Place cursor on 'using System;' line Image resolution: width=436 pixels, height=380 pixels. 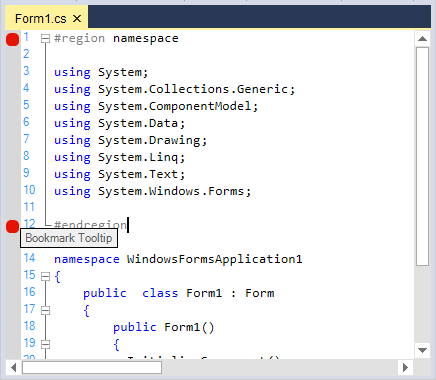tap(101, 72)
